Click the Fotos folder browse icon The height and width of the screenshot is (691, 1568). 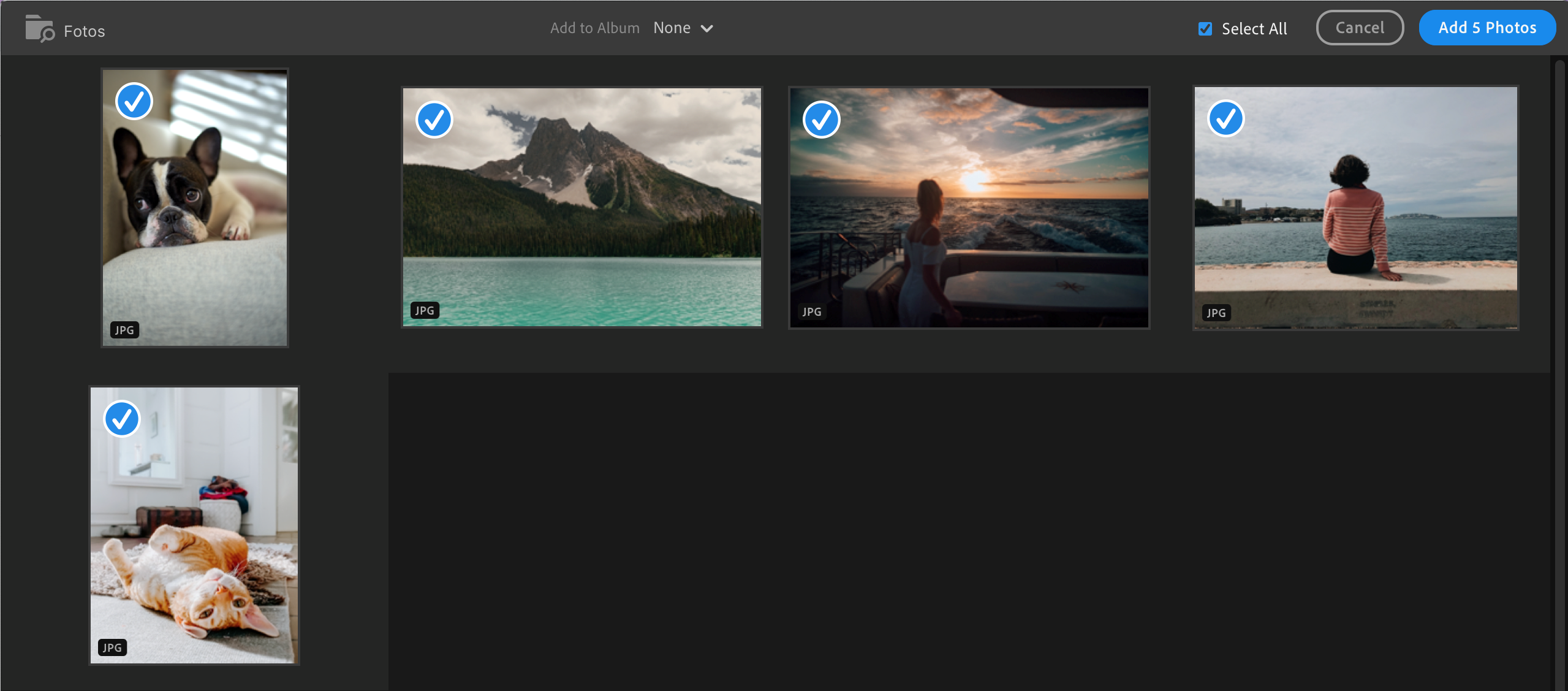click(39, 29)
